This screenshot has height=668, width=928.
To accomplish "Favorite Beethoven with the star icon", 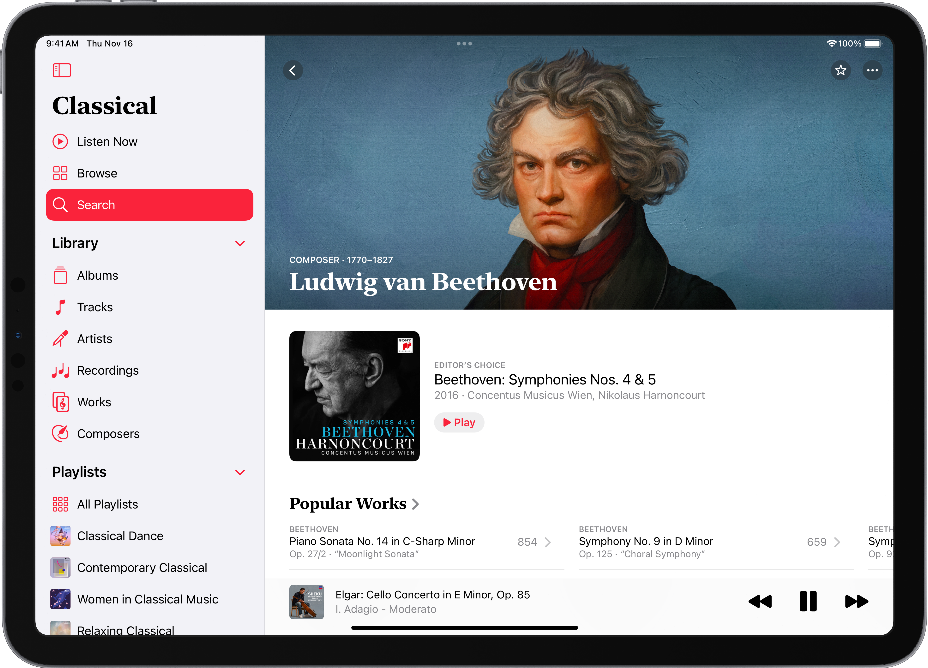I will (840, 70).
